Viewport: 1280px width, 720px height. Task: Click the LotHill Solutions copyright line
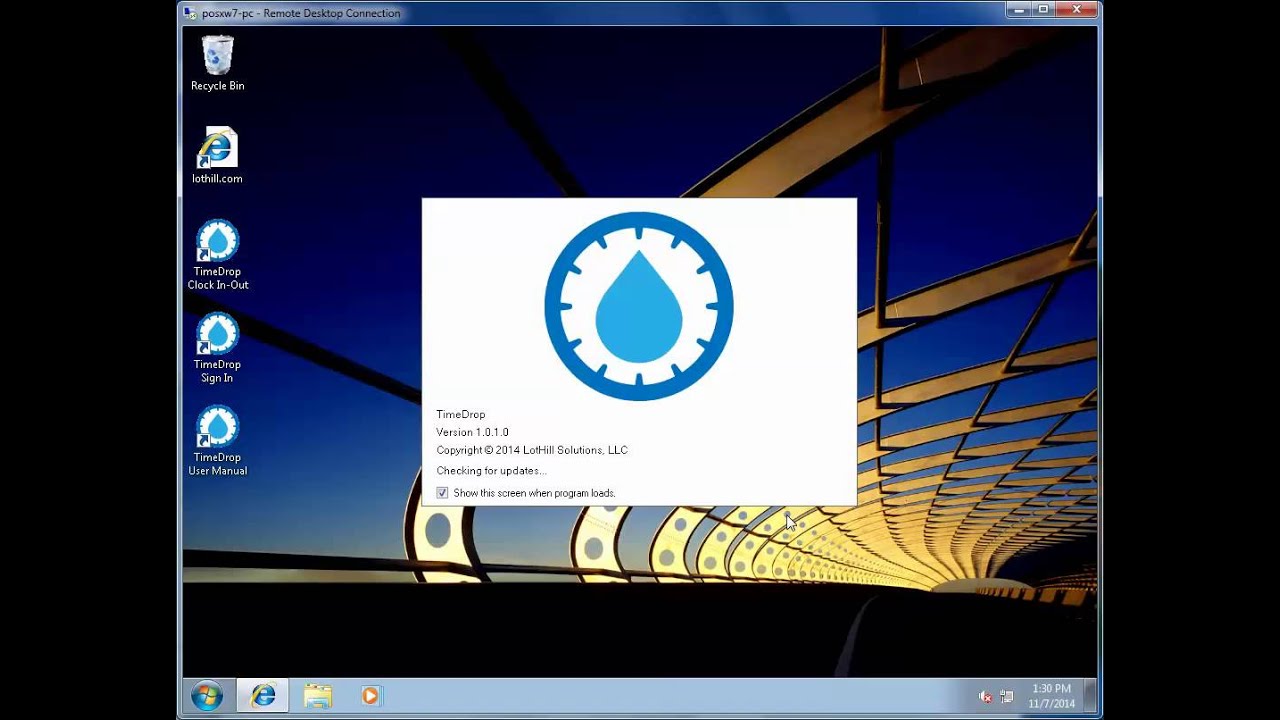pos(532,450)
